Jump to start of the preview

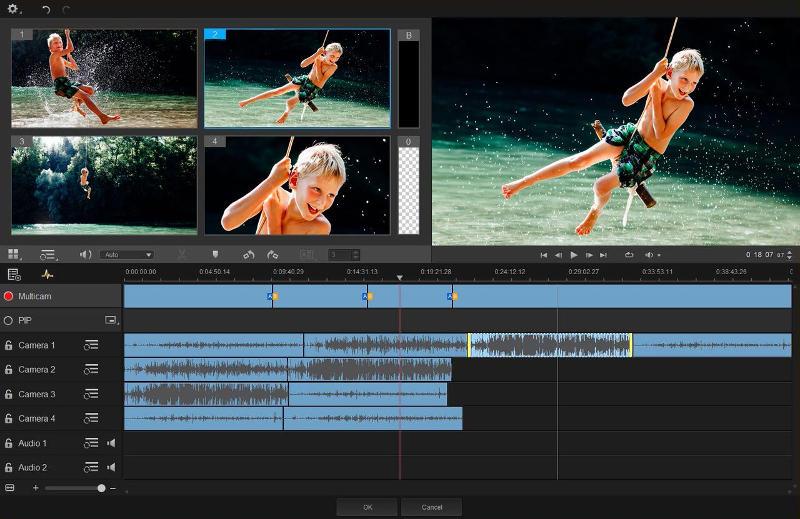pyautogui.click(x=544, y=255)
